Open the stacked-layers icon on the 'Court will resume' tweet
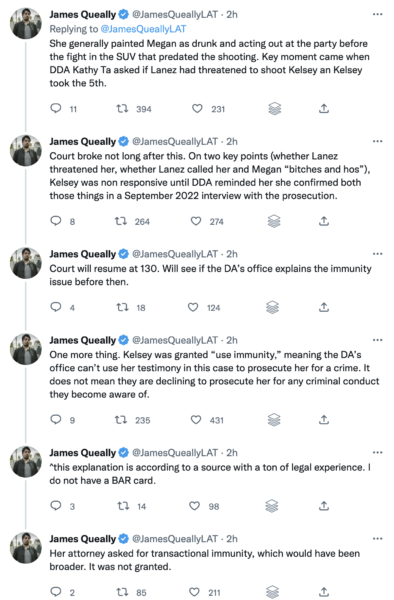 click(x=273, y=307)
